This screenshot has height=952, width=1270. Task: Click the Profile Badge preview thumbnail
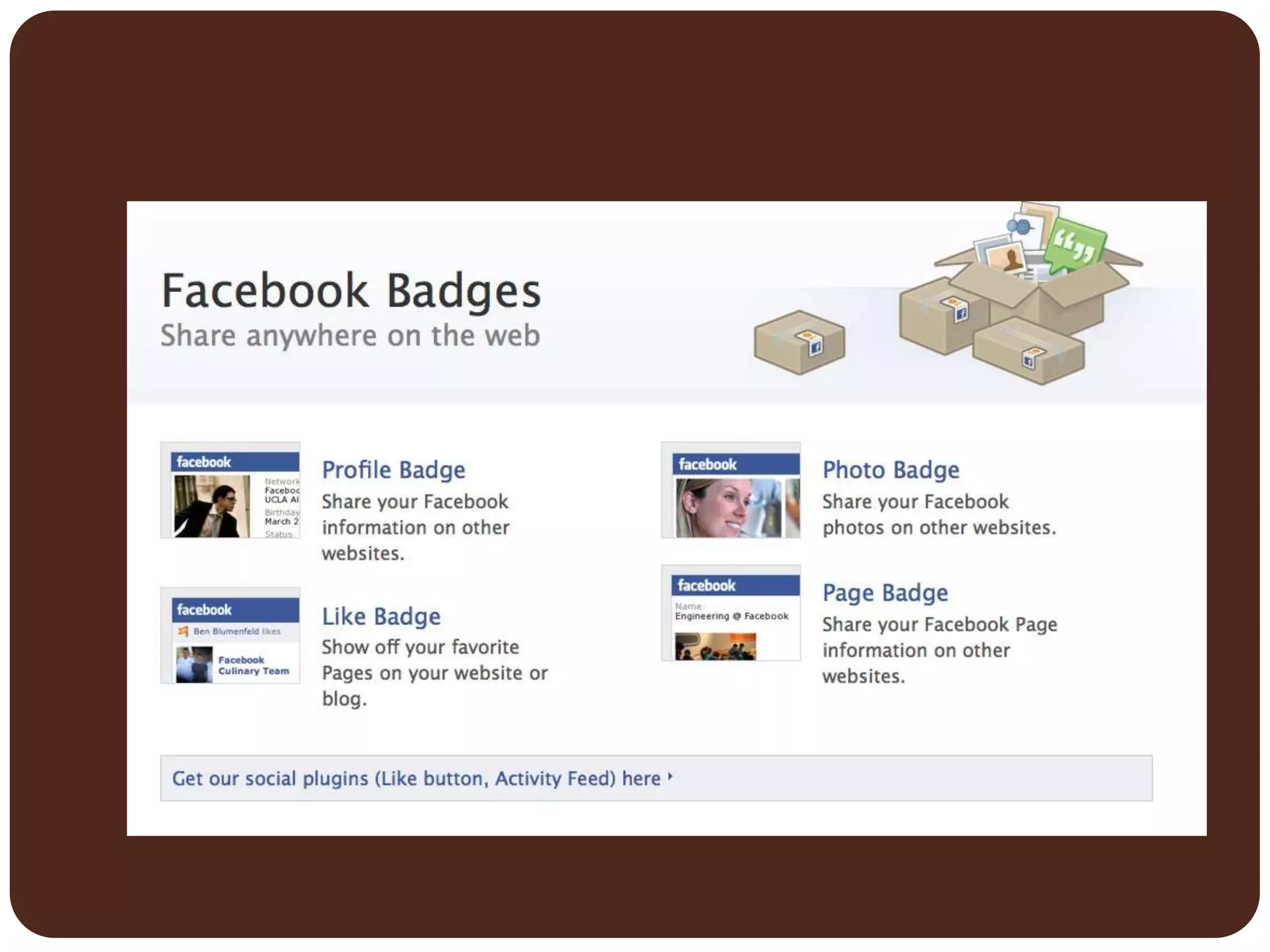230,490
